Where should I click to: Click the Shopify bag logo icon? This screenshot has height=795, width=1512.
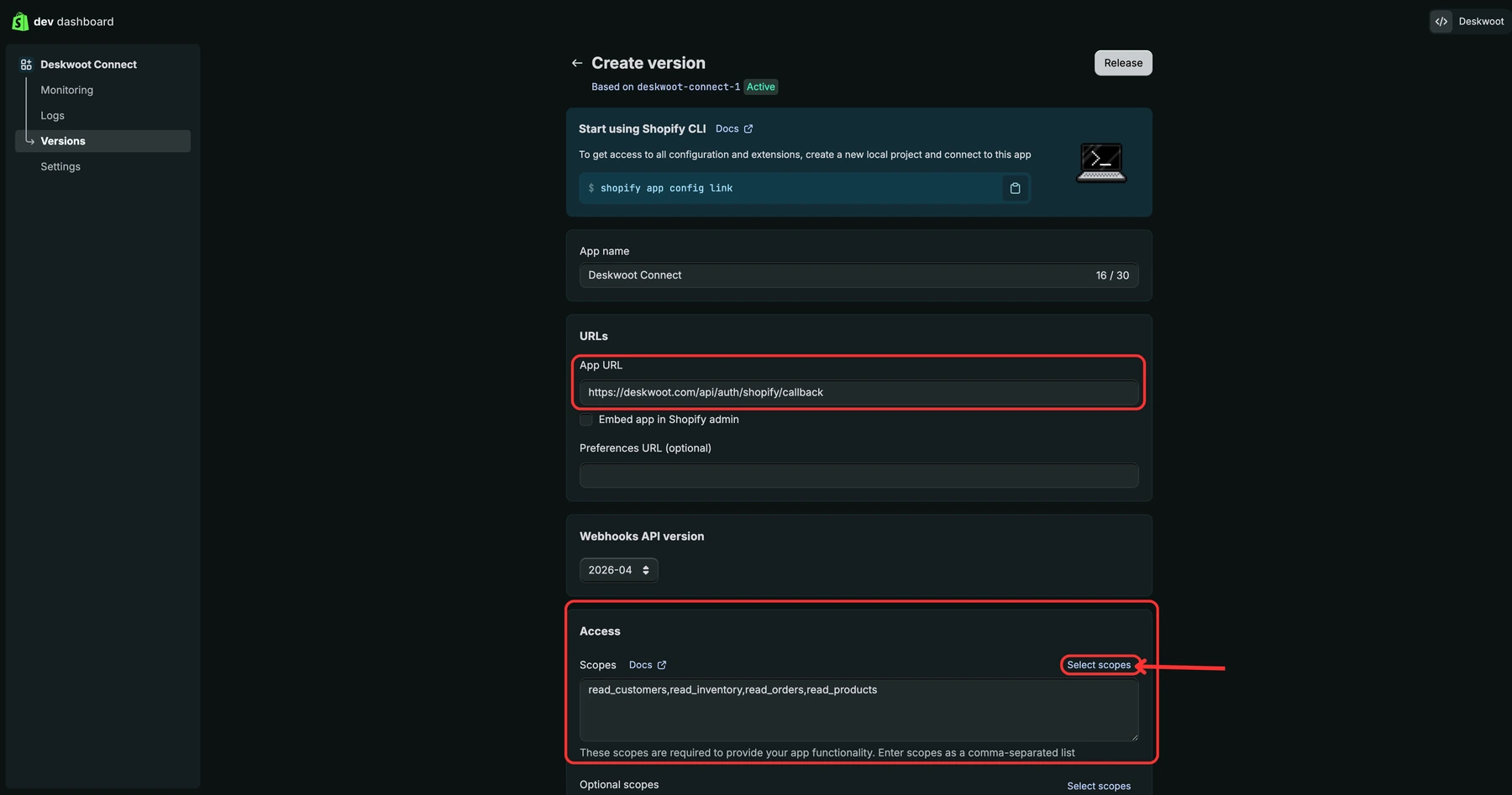point(20,21)
